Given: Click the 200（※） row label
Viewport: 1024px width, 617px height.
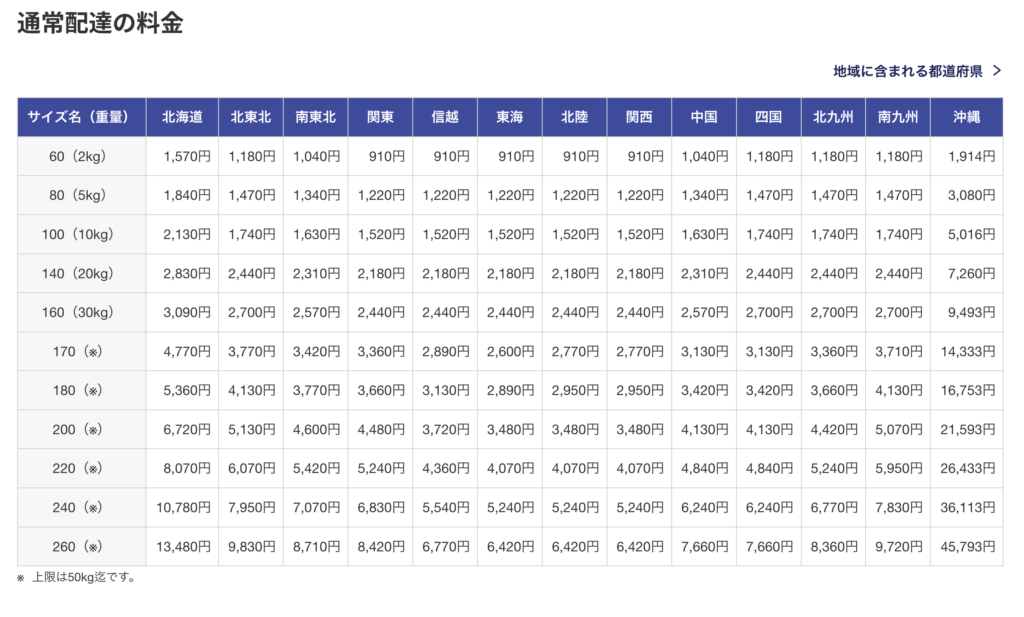Looking at the screenshot, I should coord(82,429).
